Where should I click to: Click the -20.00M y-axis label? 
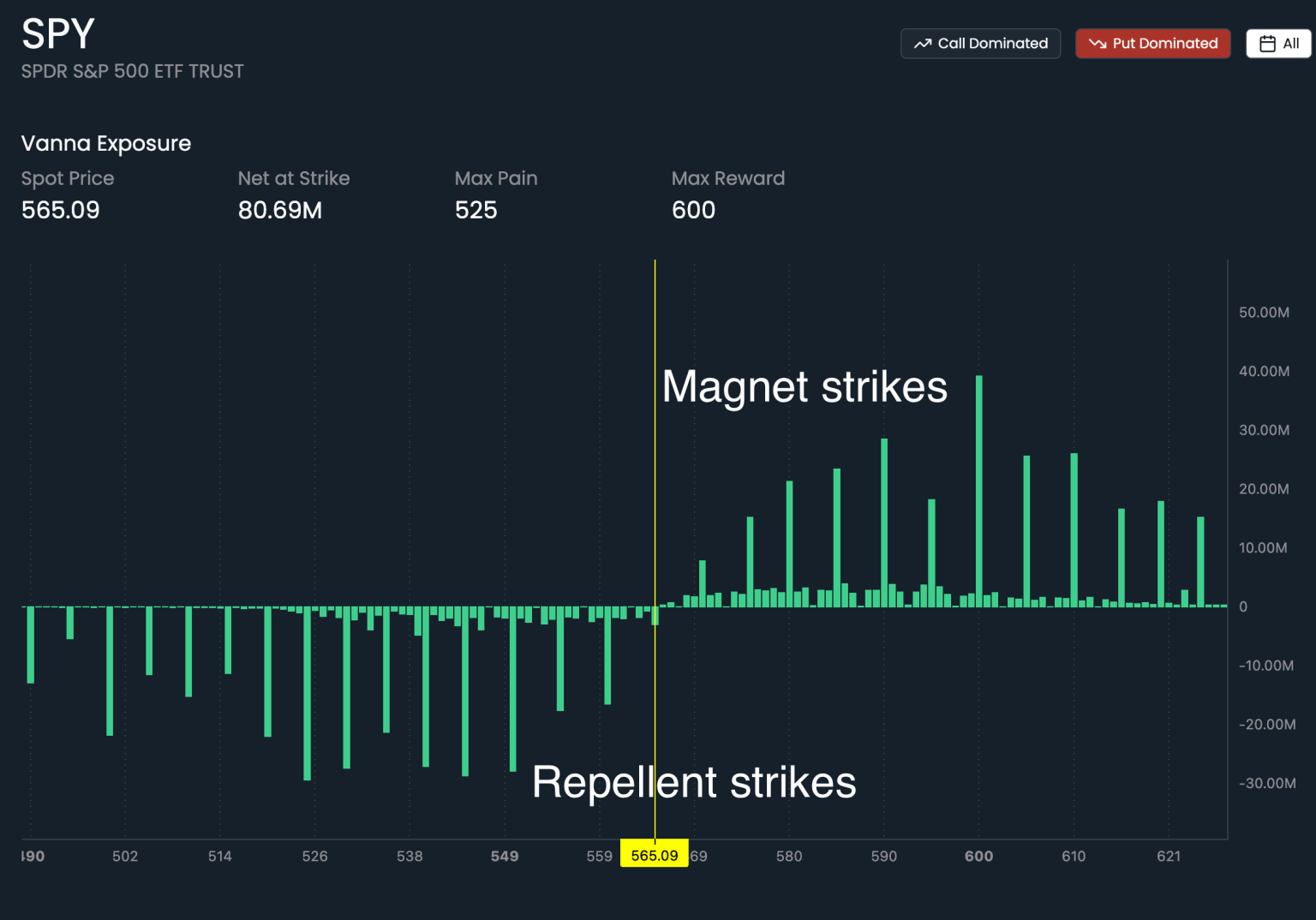[x=1267, y=725]
